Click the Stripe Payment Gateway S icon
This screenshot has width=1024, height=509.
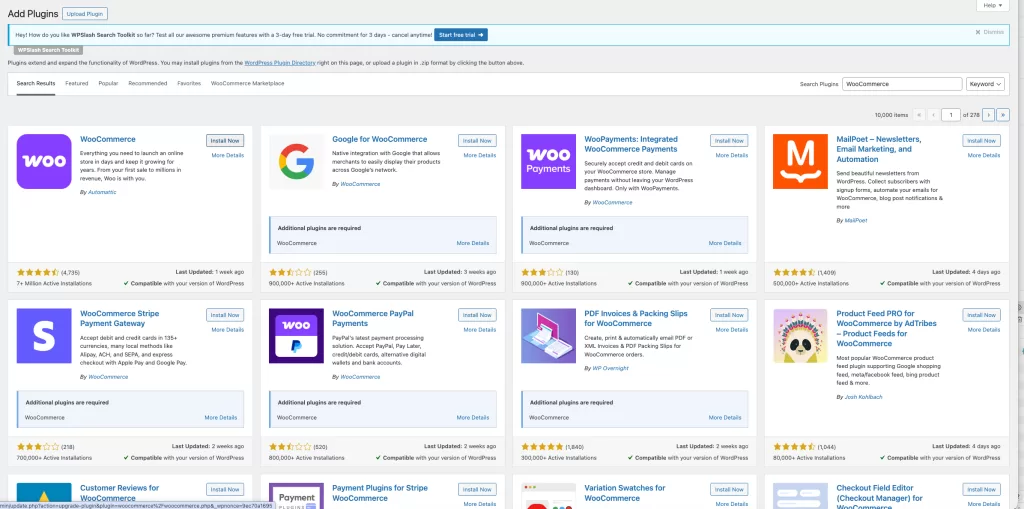(x=44, y=336)
